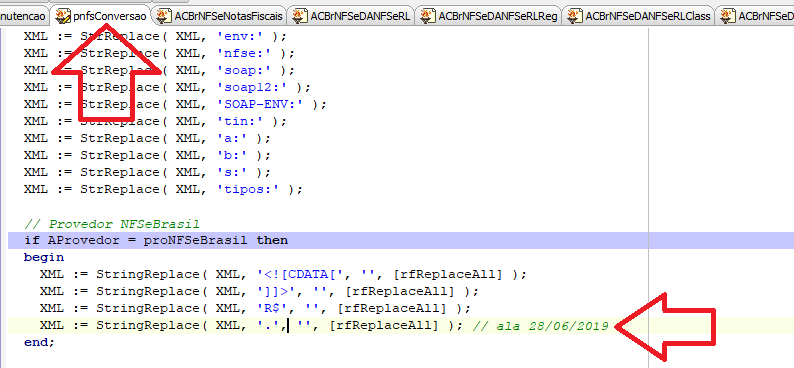Activate the ACBrNFSeDANFSeRLClass tab
The width and height of the screenshot is (794, 368).
(639, 16)
